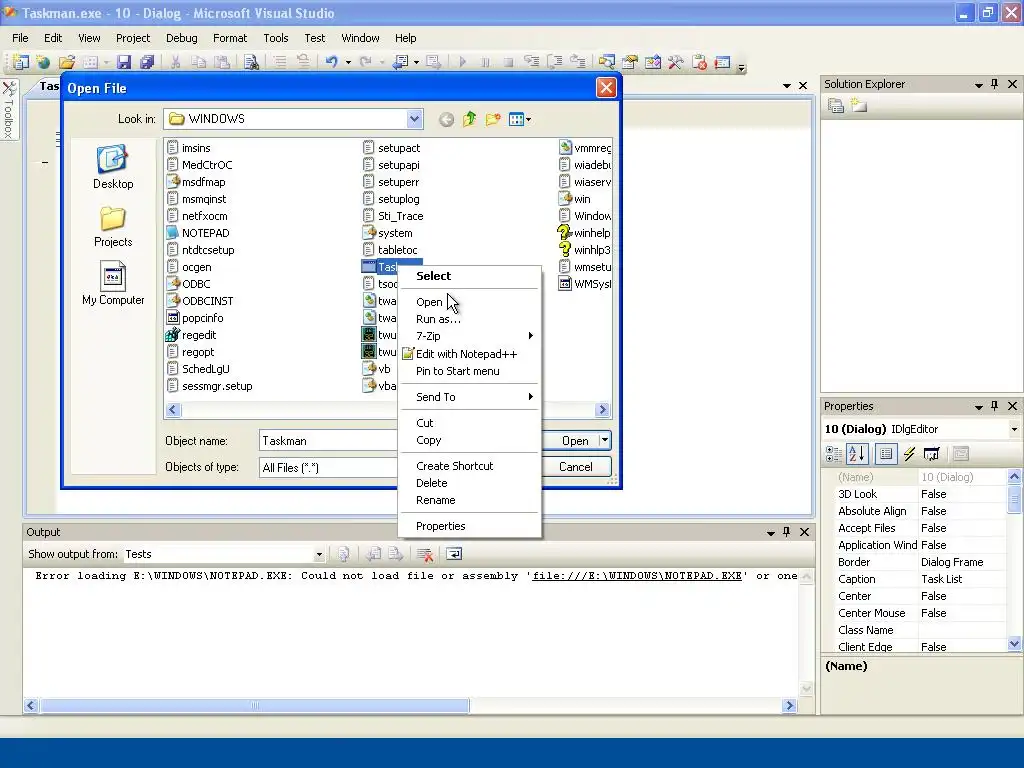
Task: Pin the Solution Explorer panel
Action: pos(995,84)
